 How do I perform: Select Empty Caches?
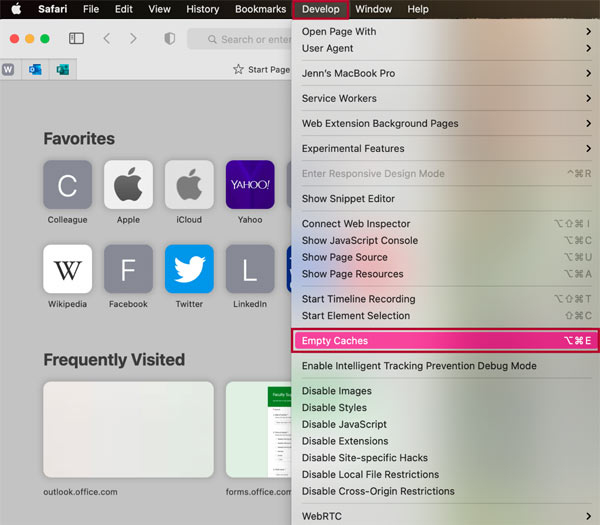tap(445, 341)
